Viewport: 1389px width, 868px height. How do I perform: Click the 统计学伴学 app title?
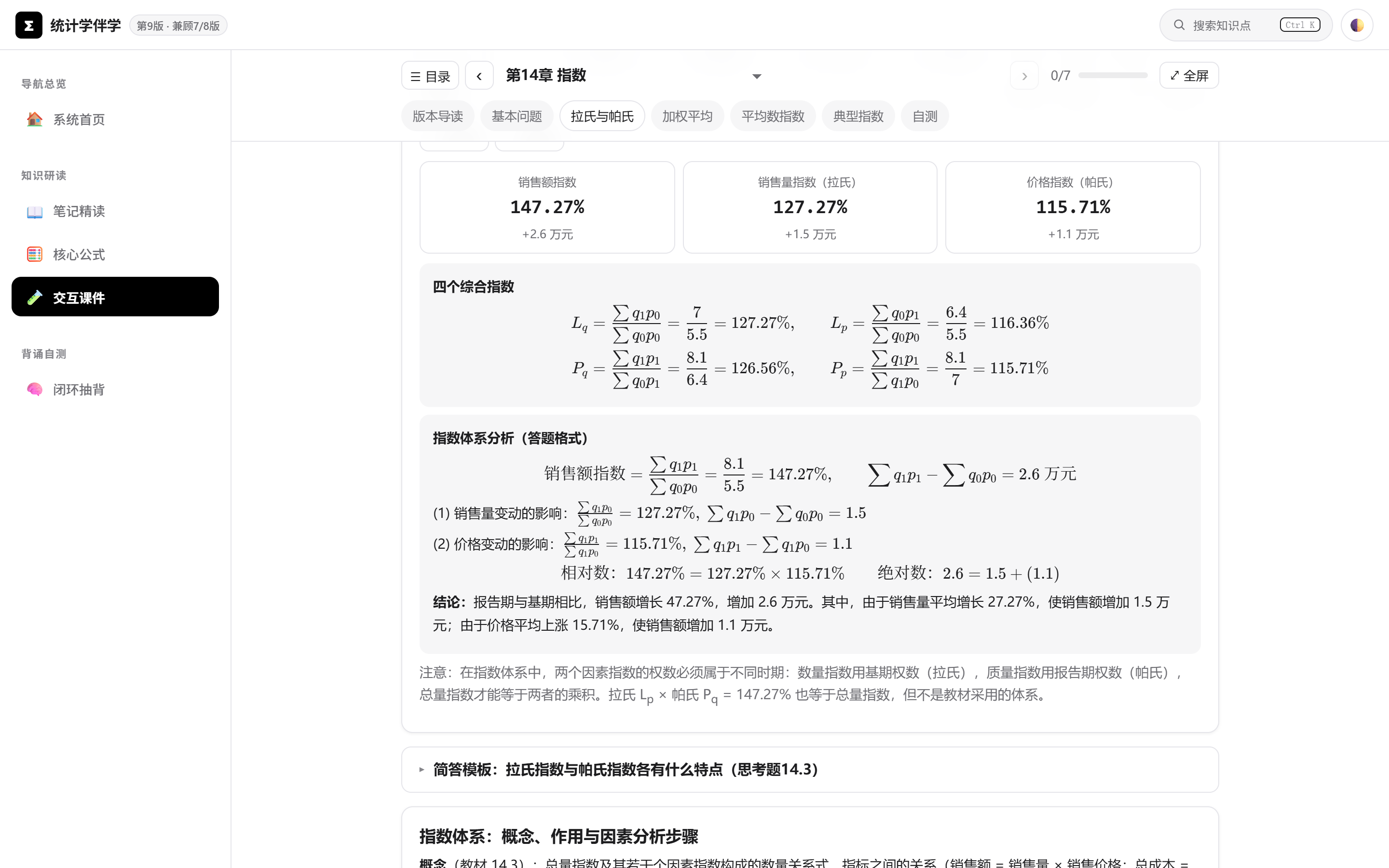[85, 25]
